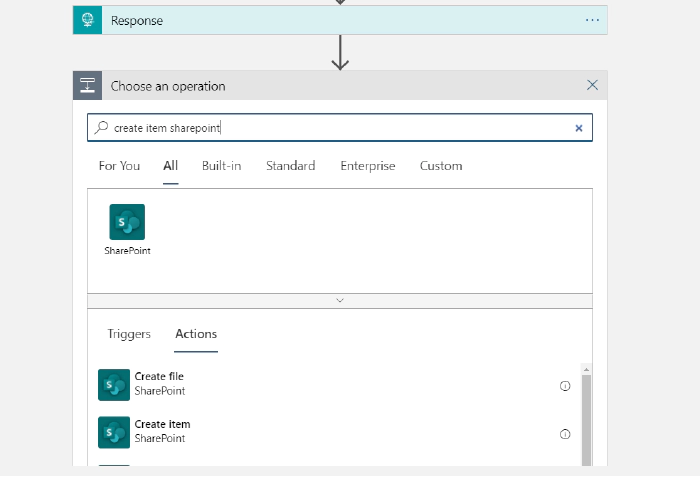Screen dimensions: 700x477
Task: Click the Response action globe icon
Action: [x=88, y=20]
